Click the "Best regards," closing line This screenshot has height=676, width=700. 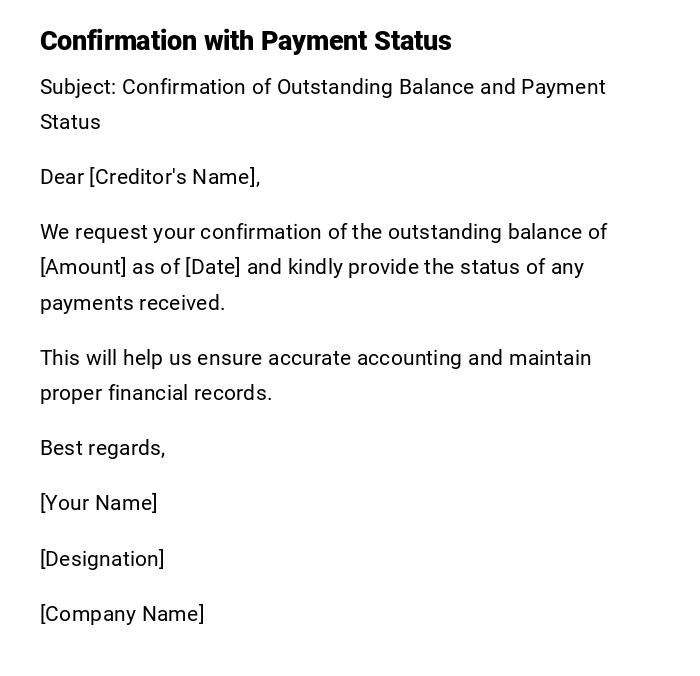click(102, 448)
